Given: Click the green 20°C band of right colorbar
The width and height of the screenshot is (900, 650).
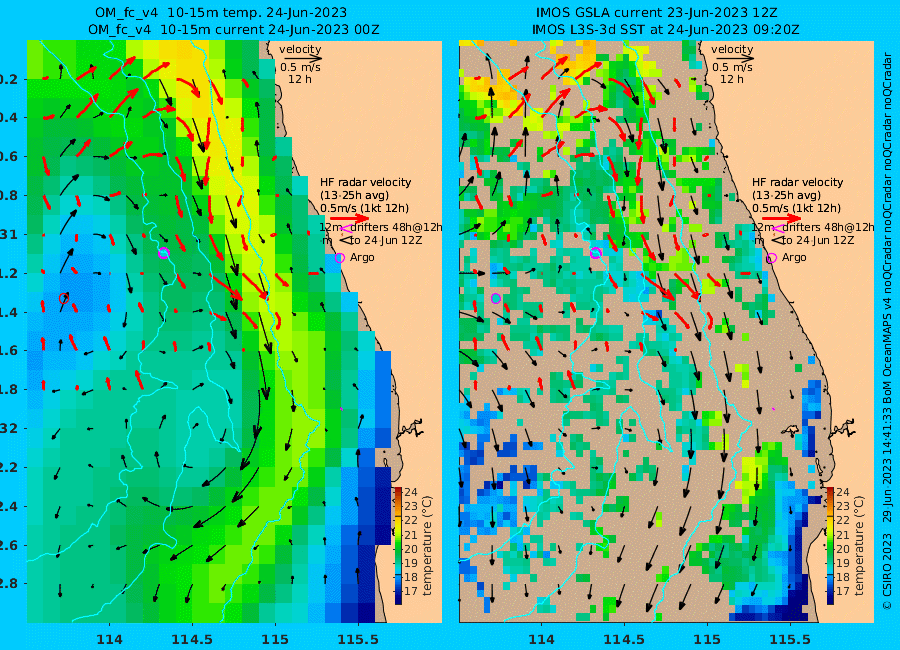Looking at the screenshot, I should 831,548.
